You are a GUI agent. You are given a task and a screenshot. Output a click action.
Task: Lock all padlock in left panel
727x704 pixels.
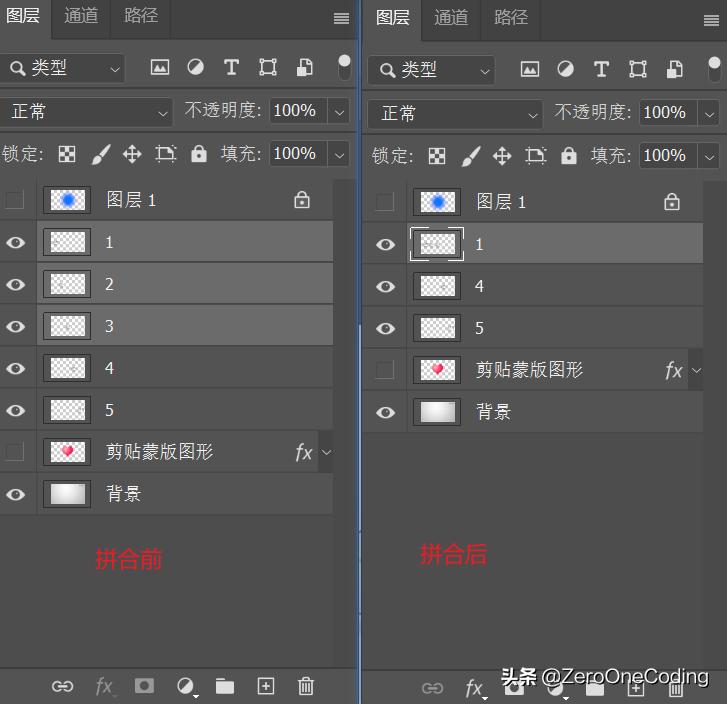(199, 154)
